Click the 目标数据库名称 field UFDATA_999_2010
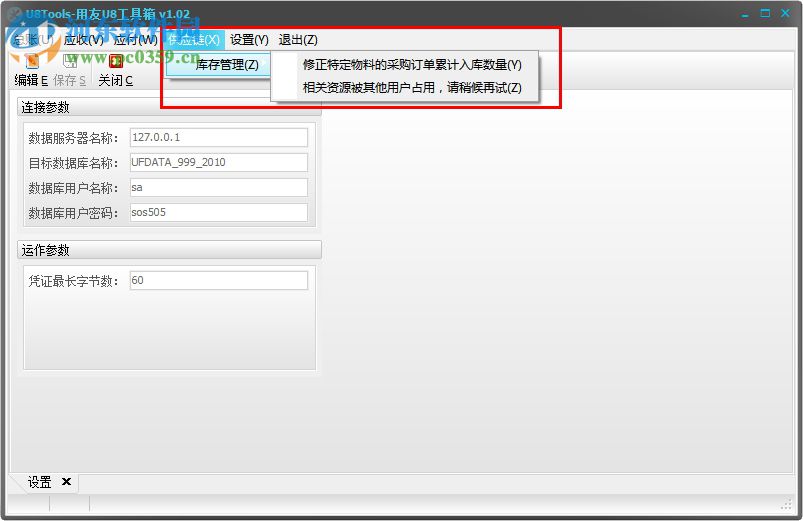The image size is (803, 521). 219,162
